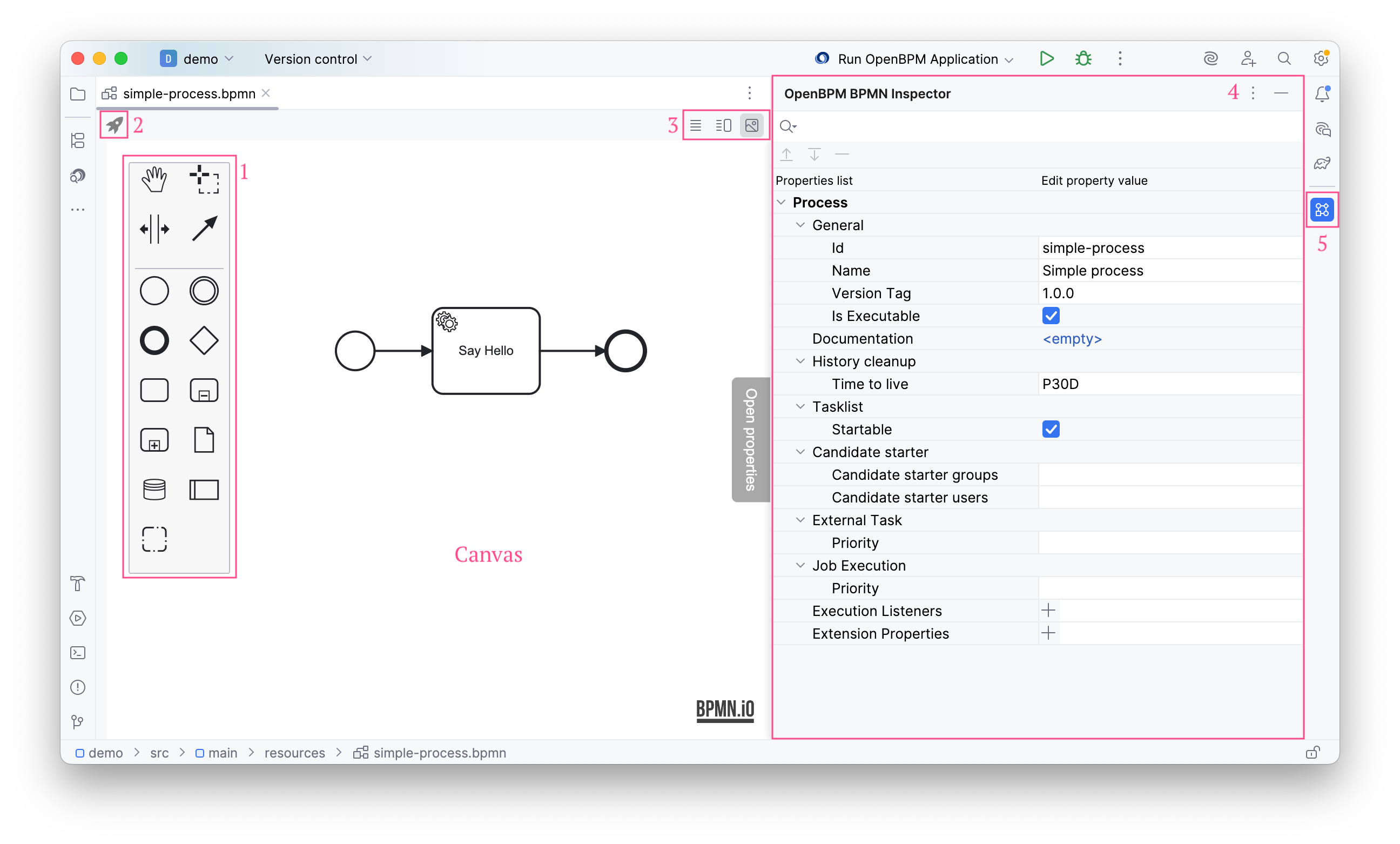
Task: Select the start event on canvas
Action: [354, 351]
